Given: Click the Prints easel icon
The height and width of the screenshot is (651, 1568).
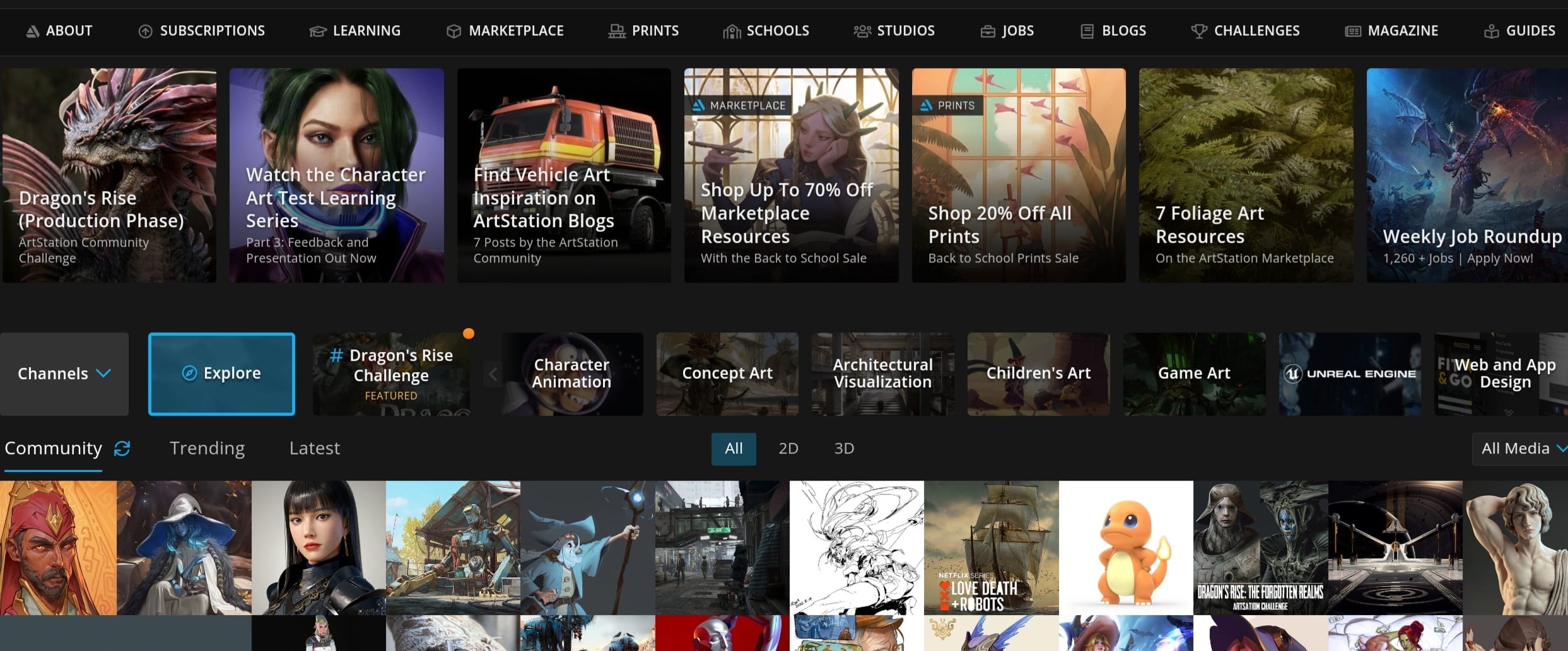Looking at the screenshot, I should 616,31.
